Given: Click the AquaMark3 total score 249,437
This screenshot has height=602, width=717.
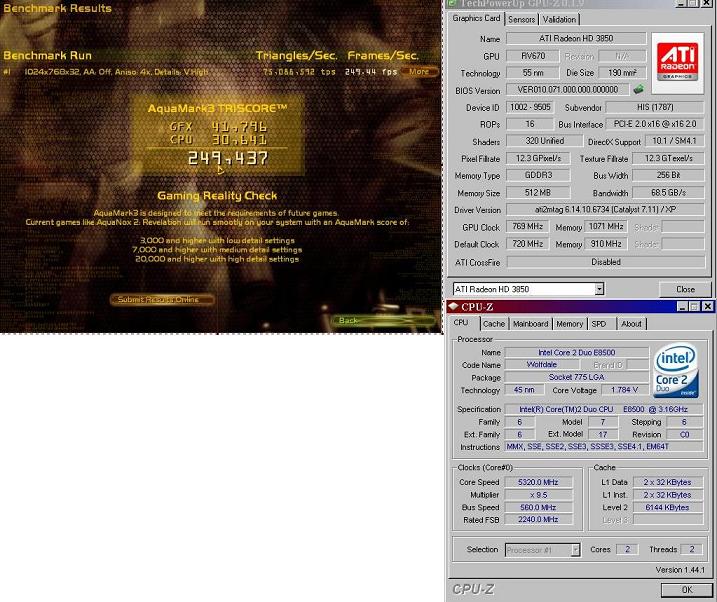Looking at the screenshot, I should (x=228, y=158).
